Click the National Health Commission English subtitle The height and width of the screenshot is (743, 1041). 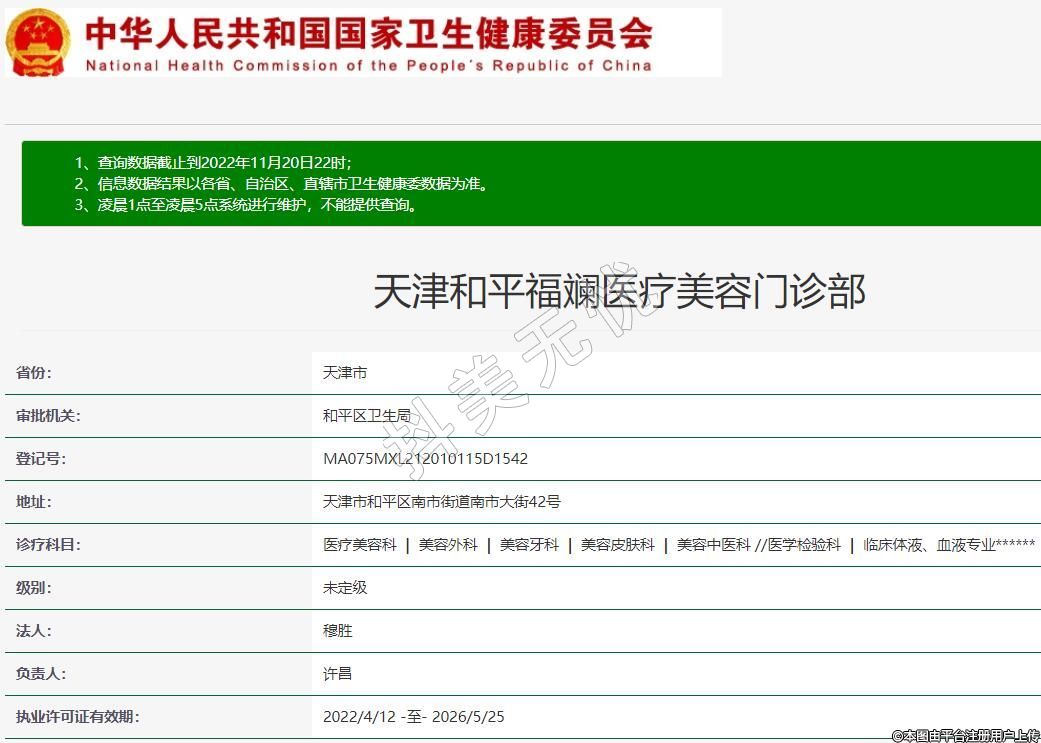tap(368, 66)
